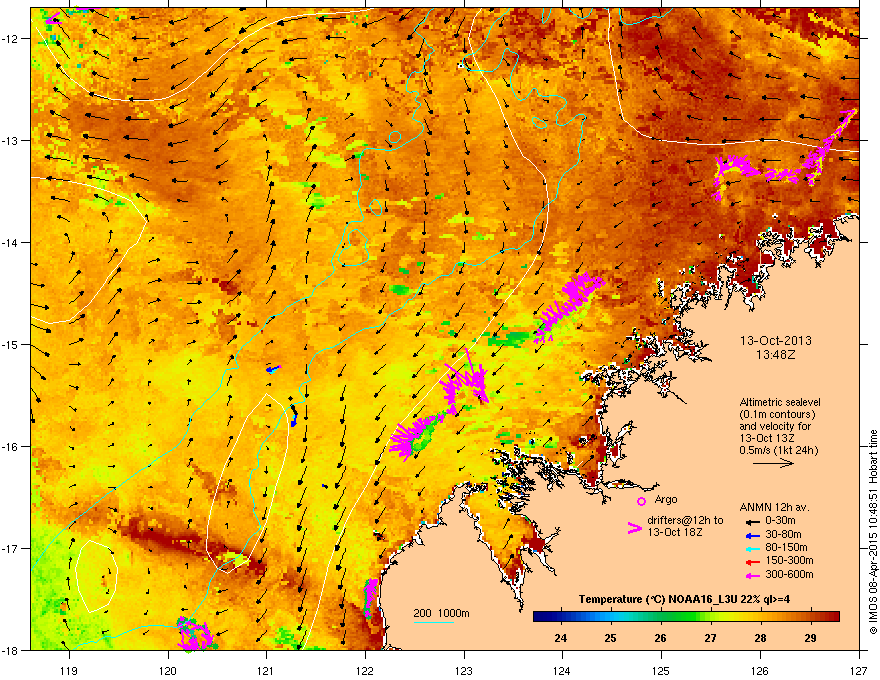This screenshot has width=880, height=680.
Task: Click the 'Altimetric sealevel' legend text
Action: pyautogui.click(x=780, y=402)
